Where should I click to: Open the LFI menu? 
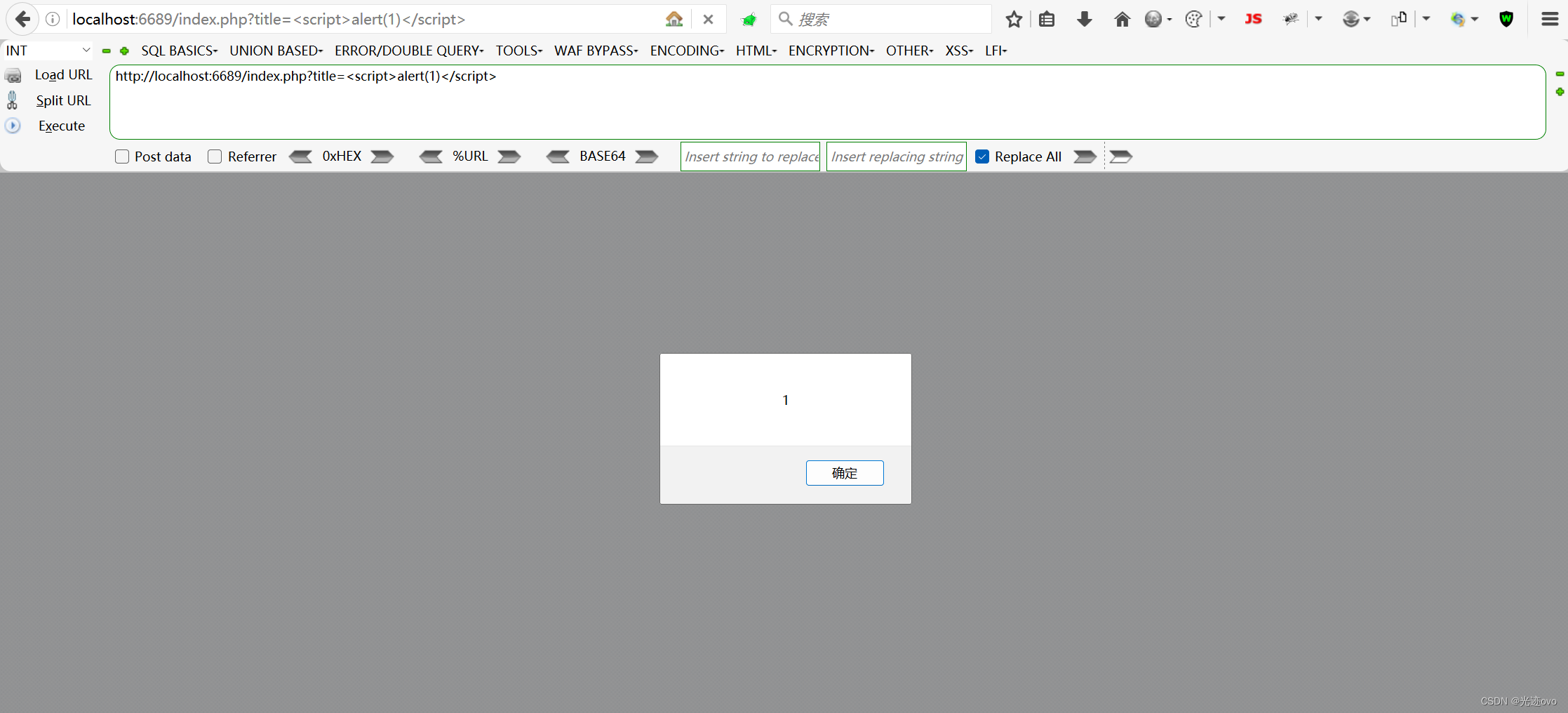click(x=996, y=51)
